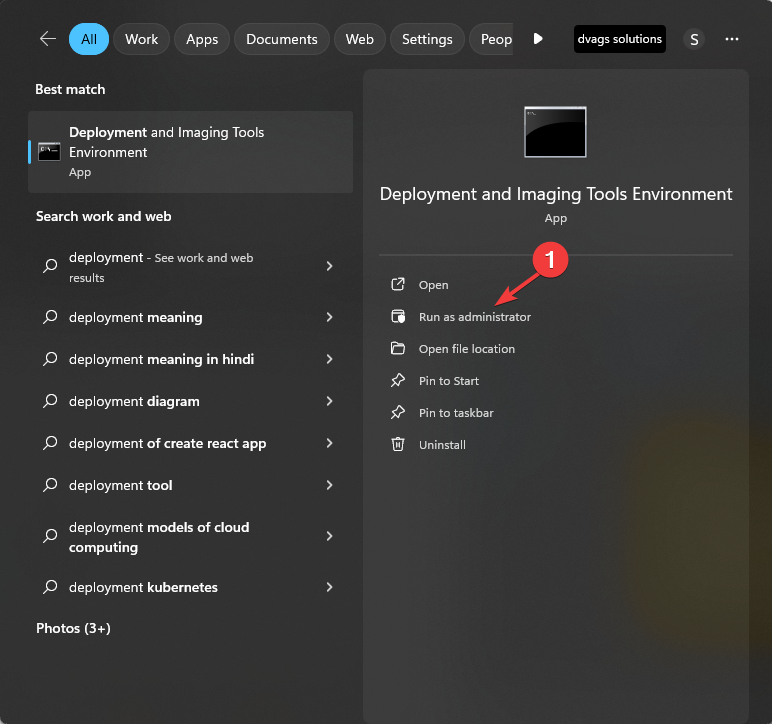Image resolution: width=772 pixels, height=724 pixels.
Task: Click the large app thumbnail in preview pane
Action: click(x=555, y=132)
